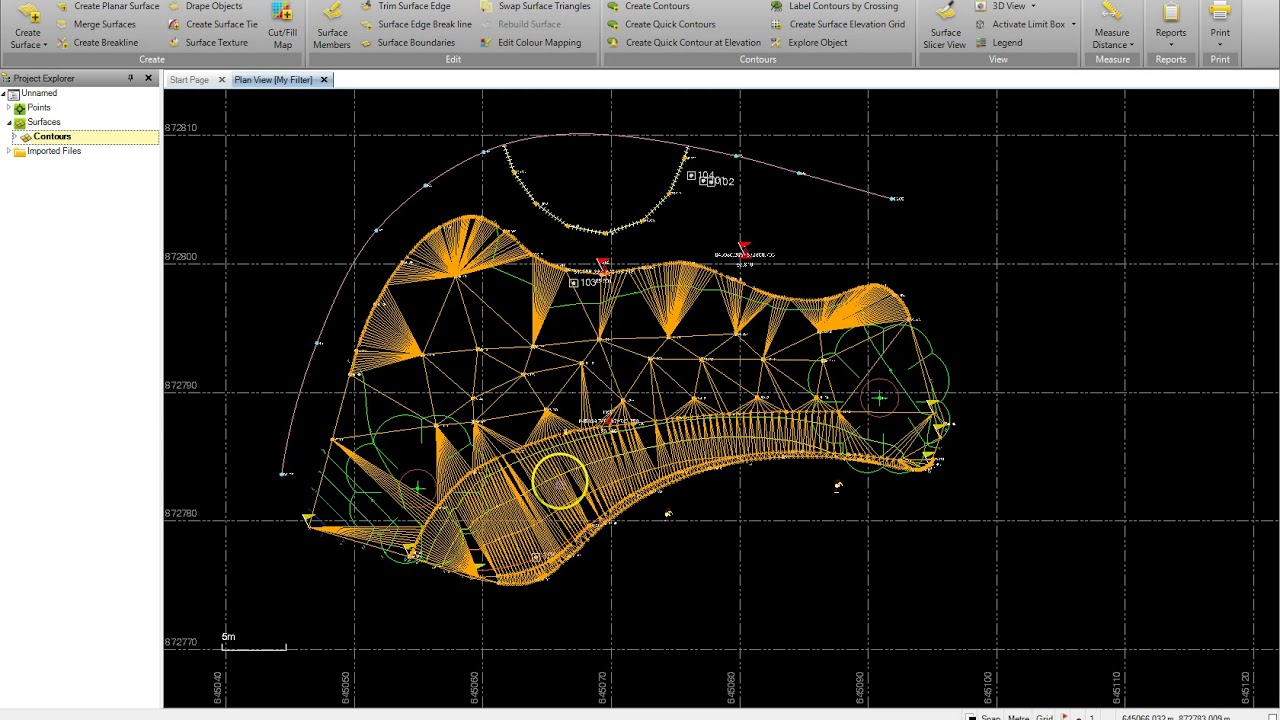Expand the Unnamed project tree node

coord(4,93)
